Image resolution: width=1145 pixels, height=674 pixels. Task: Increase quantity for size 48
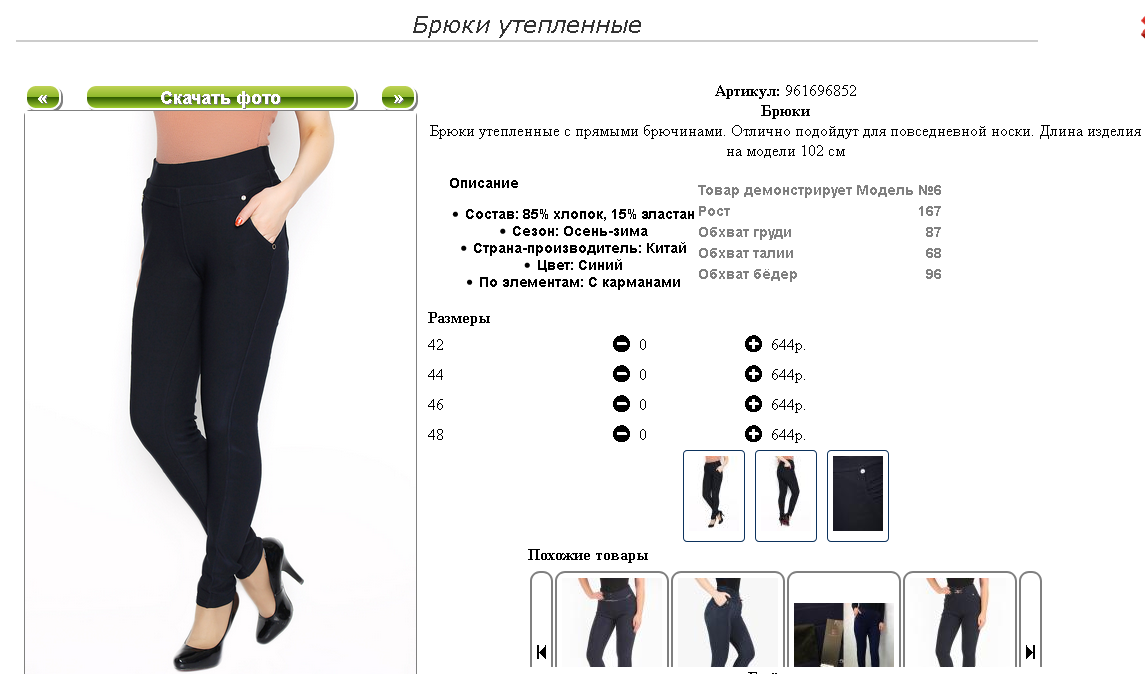tap(753, 434)
